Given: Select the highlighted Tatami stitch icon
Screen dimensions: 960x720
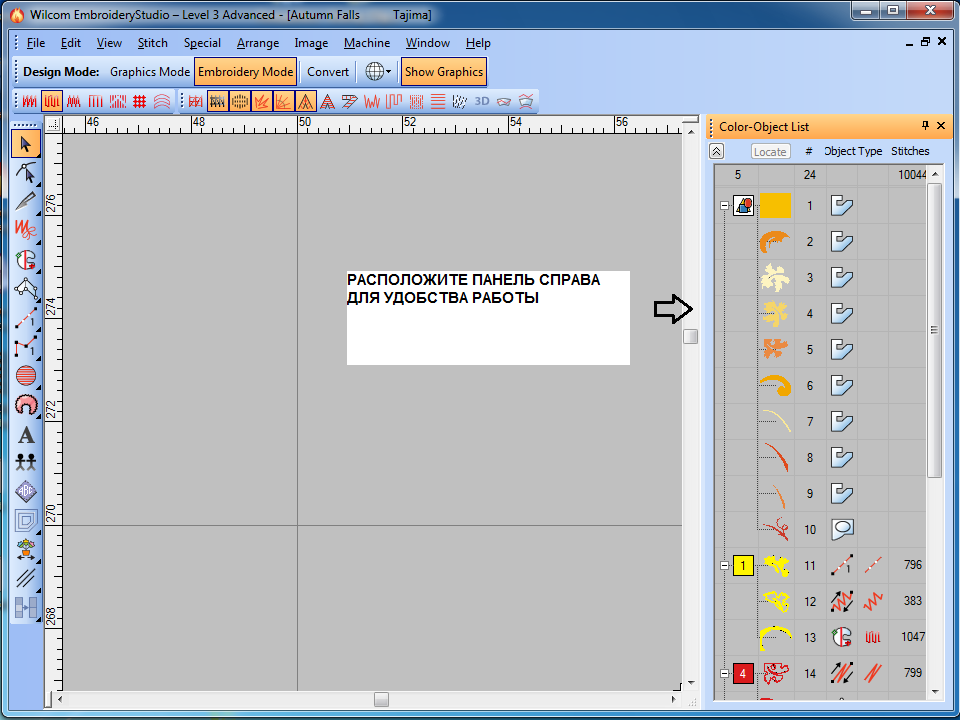Looking at the screenshot, I should [x=51, y=101].
